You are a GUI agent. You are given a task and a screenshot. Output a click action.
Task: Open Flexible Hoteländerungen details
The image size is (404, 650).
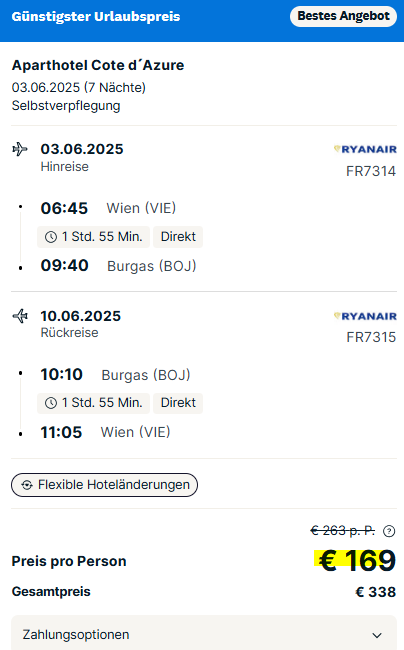click(104, 485)
